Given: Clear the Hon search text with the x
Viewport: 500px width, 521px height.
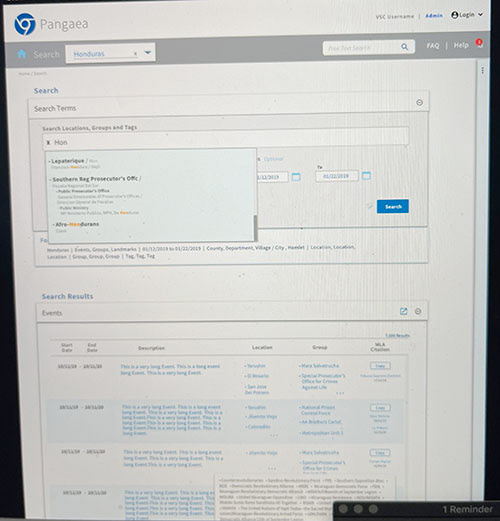Looking at the screenshot, I should point(48,143).
